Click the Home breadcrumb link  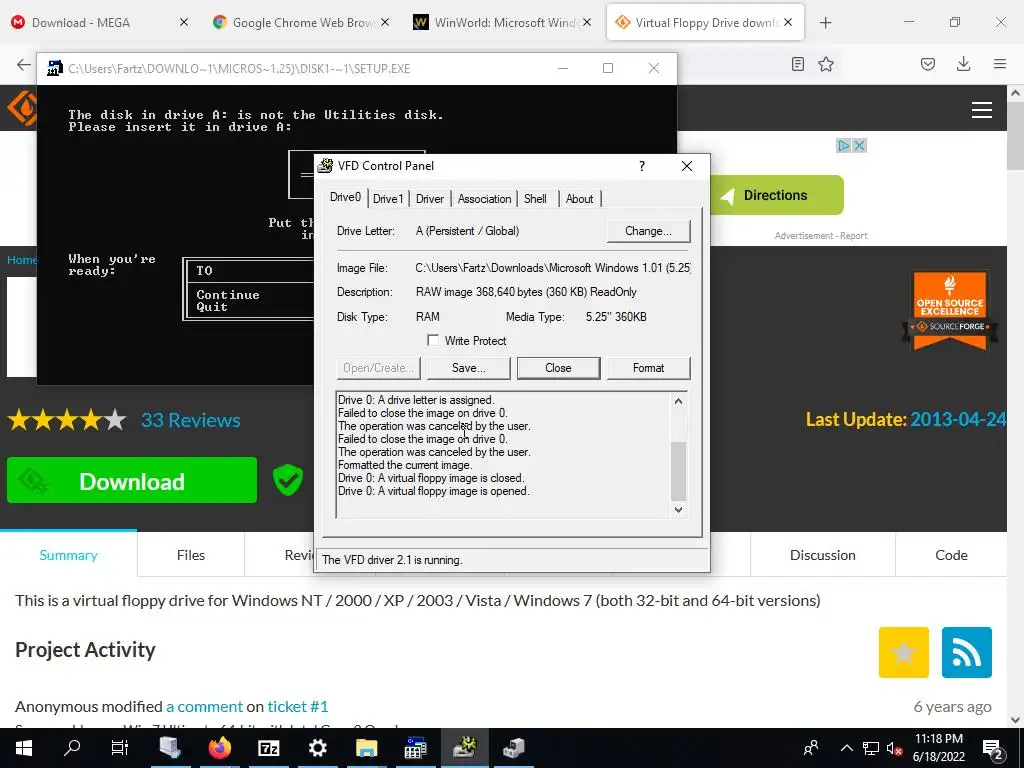tap(22, 260)
